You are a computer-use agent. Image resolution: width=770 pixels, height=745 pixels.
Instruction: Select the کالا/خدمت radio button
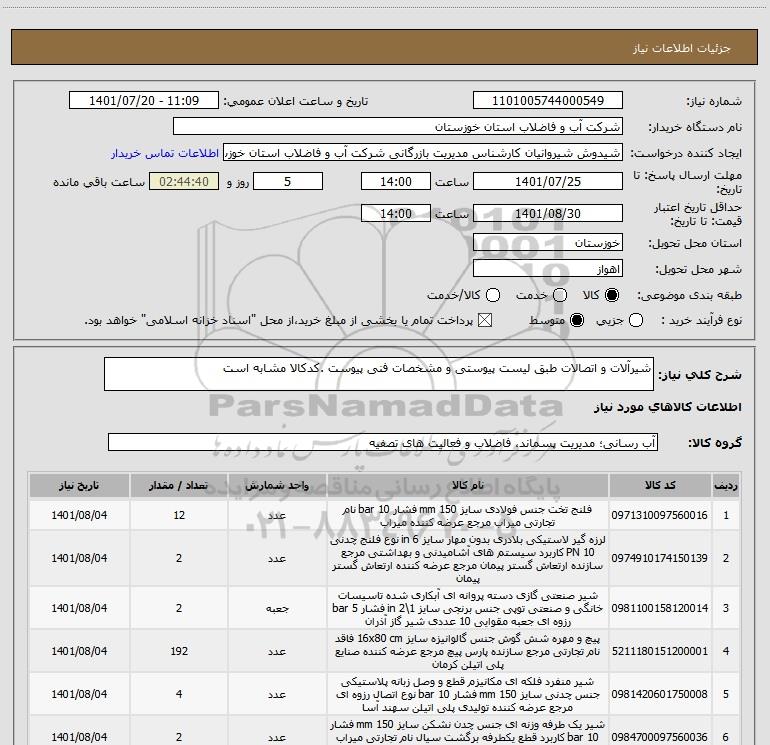coord(493,295)
